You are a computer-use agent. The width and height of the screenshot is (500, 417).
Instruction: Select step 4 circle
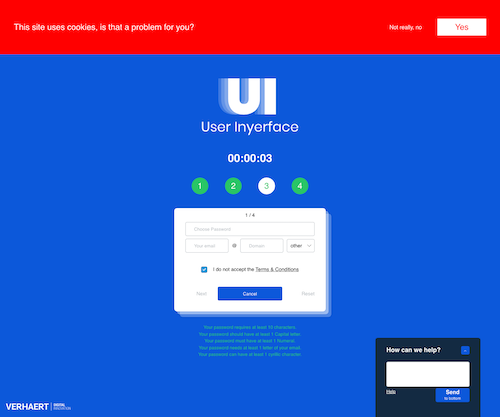(x=300, y=186)
